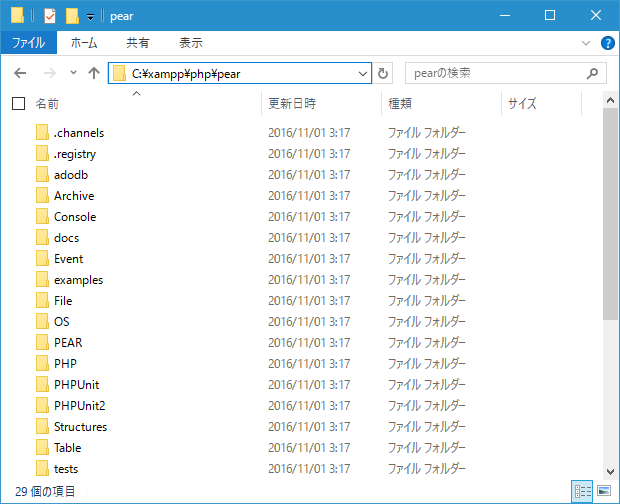Select the examples folder icon
The height and width of the screenshot is (504, 620).
pyautogui.click(x=42, y=279)
